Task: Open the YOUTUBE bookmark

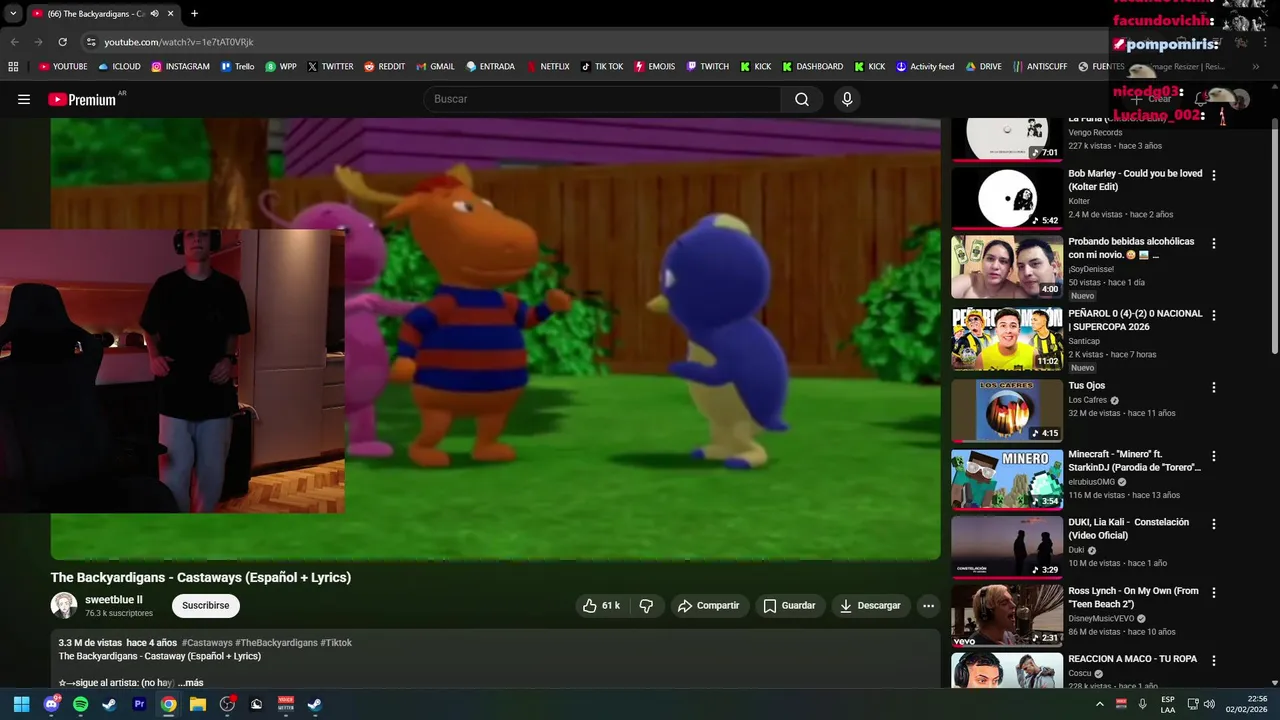Action: [x=63, y=67]
